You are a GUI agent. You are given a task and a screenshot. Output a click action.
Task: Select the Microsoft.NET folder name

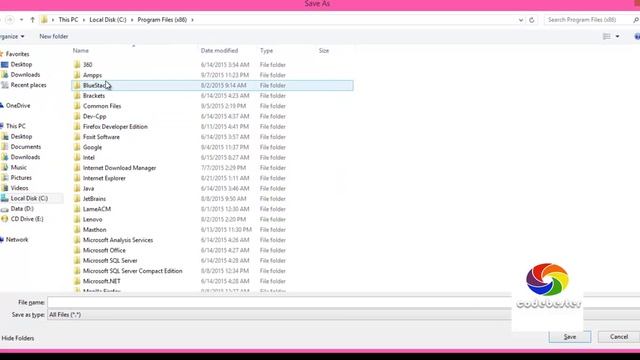[x=102, y=281]
